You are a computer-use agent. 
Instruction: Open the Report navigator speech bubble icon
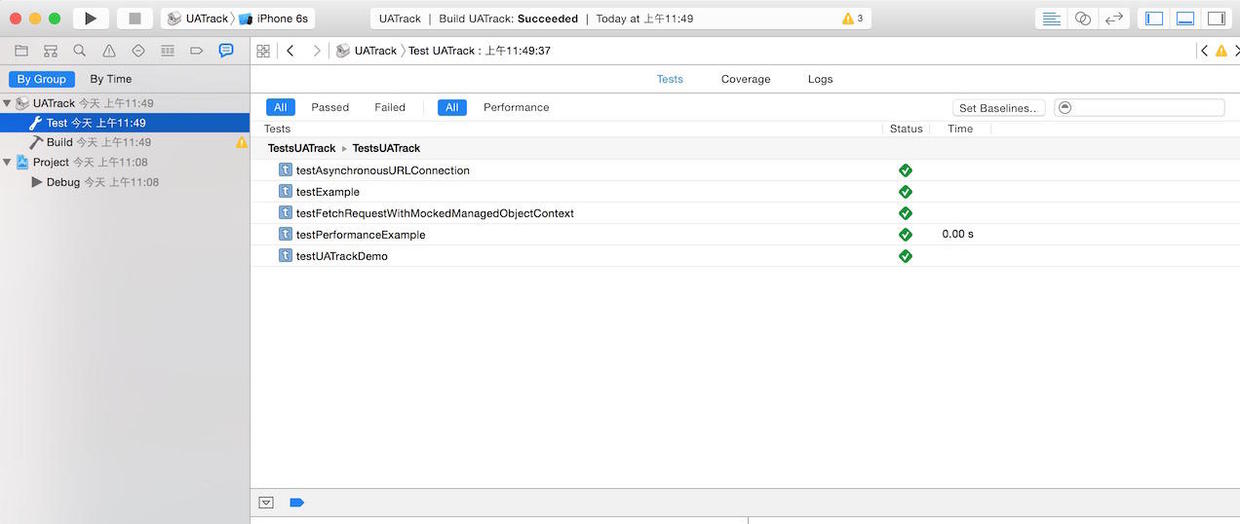tap(226, 50)
